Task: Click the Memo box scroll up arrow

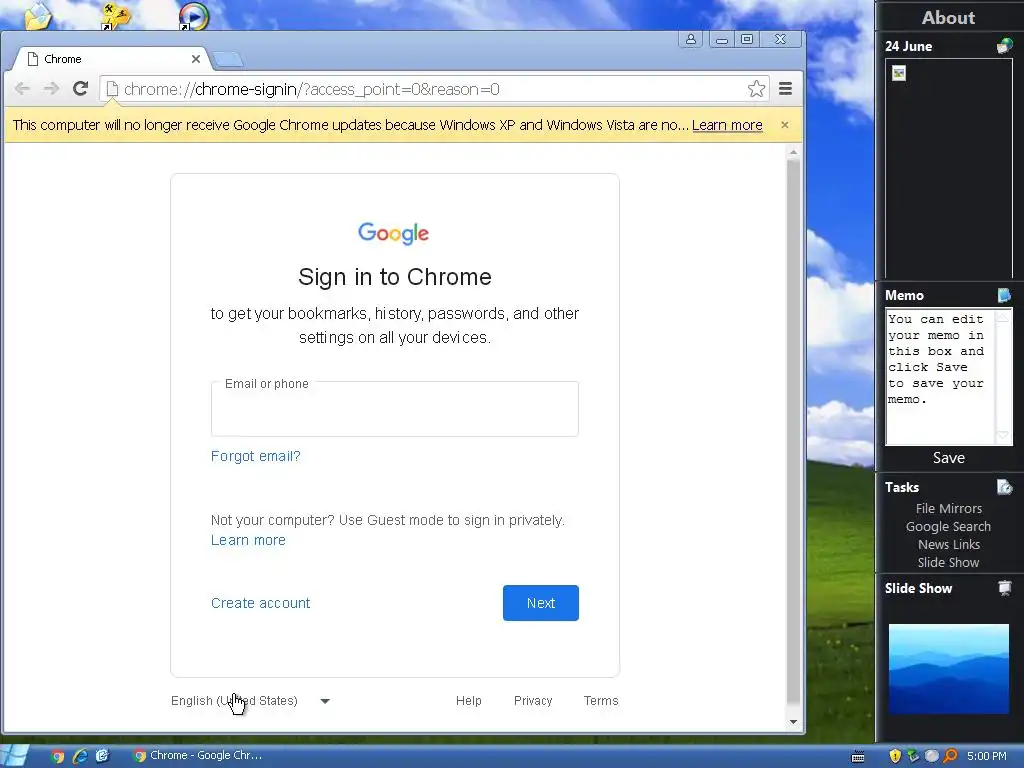Action: point(1002,316)
